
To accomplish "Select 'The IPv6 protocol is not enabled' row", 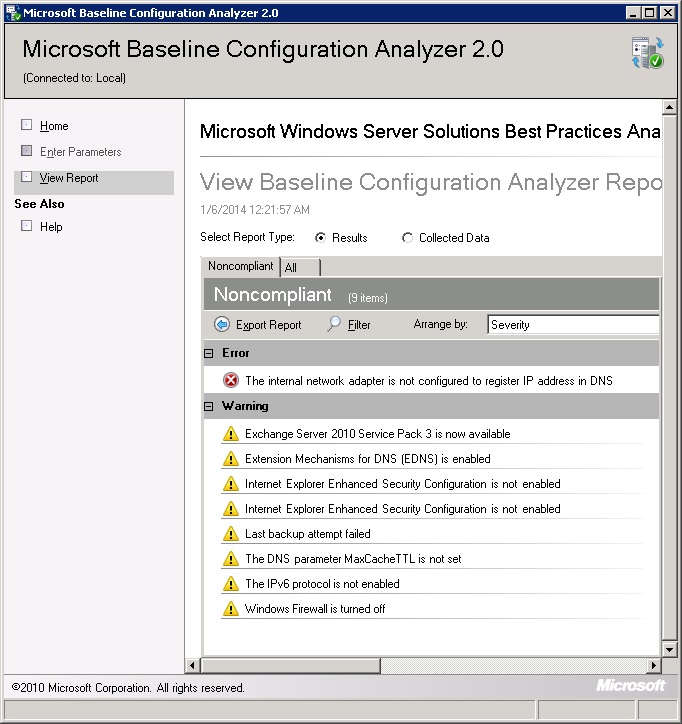I will [x=432, y=584].
